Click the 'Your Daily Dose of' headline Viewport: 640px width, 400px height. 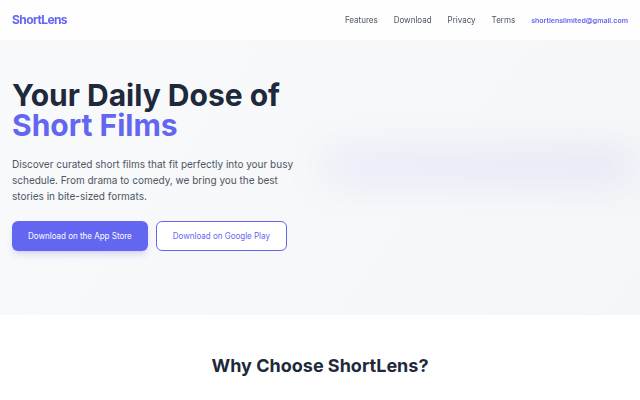click(x=146, y=95)
